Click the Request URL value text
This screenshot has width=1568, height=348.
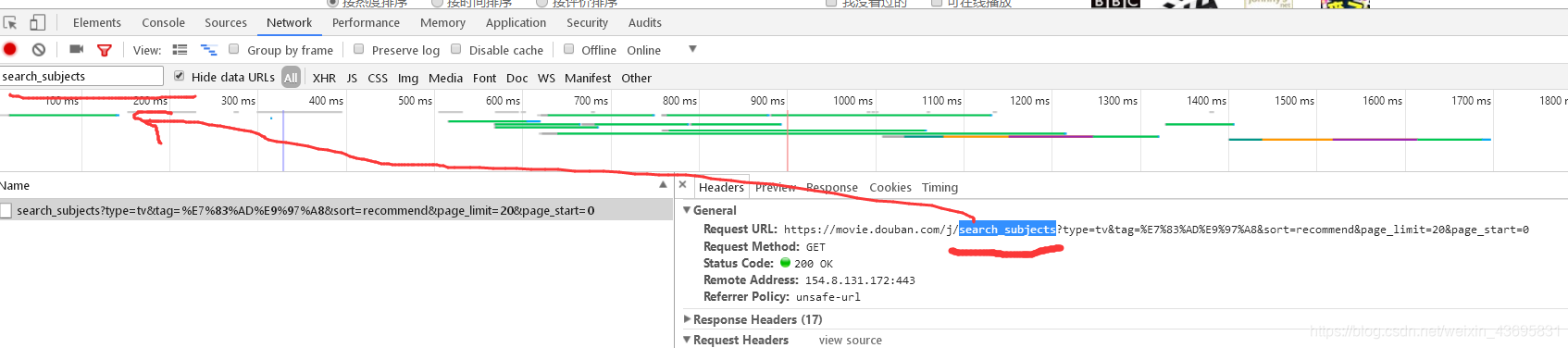1156,230
